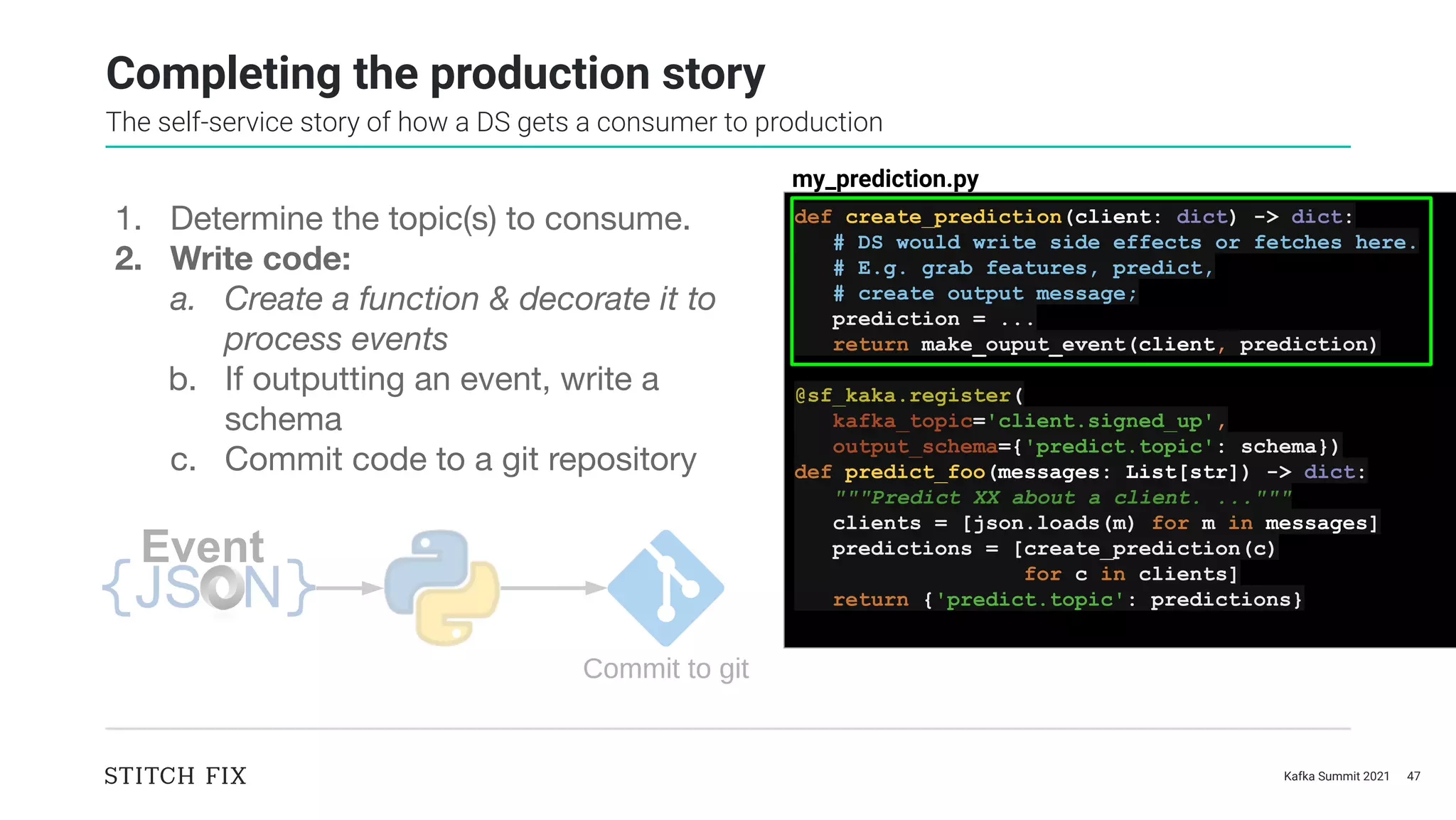Click list item 'Determine the topic(s) to consume.'
The width and height of the screenshot is (1456, 820).
tap(402, 218)
